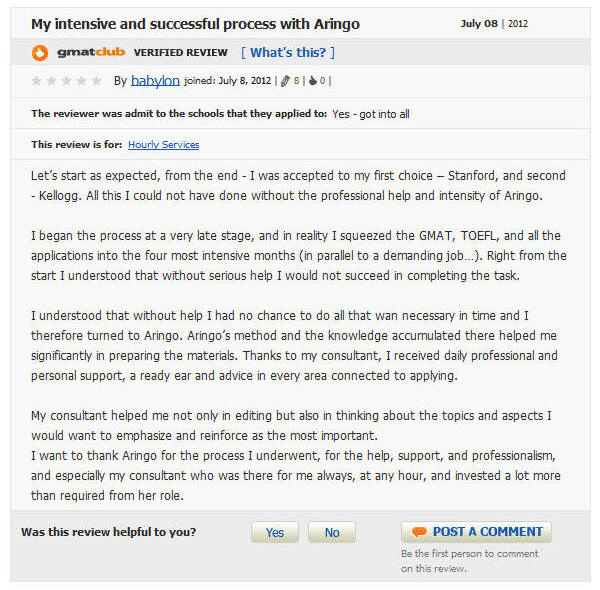Screen dimensions: 600x590
Task: Click the pencil posts count icon
Action: pos(285,81)
